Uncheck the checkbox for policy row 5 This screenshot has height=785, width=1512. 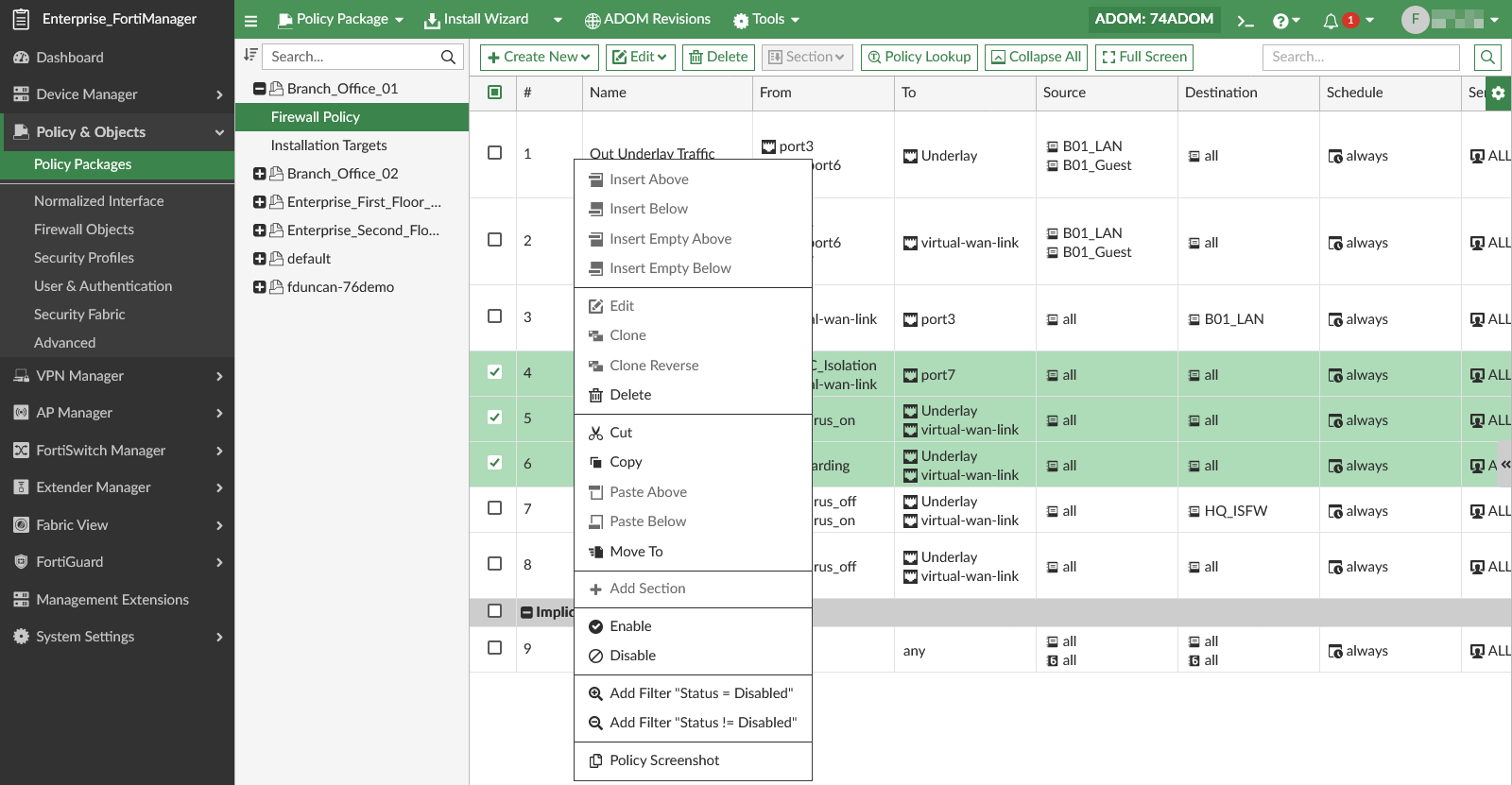pyautogui.click(x=494, y=418)
